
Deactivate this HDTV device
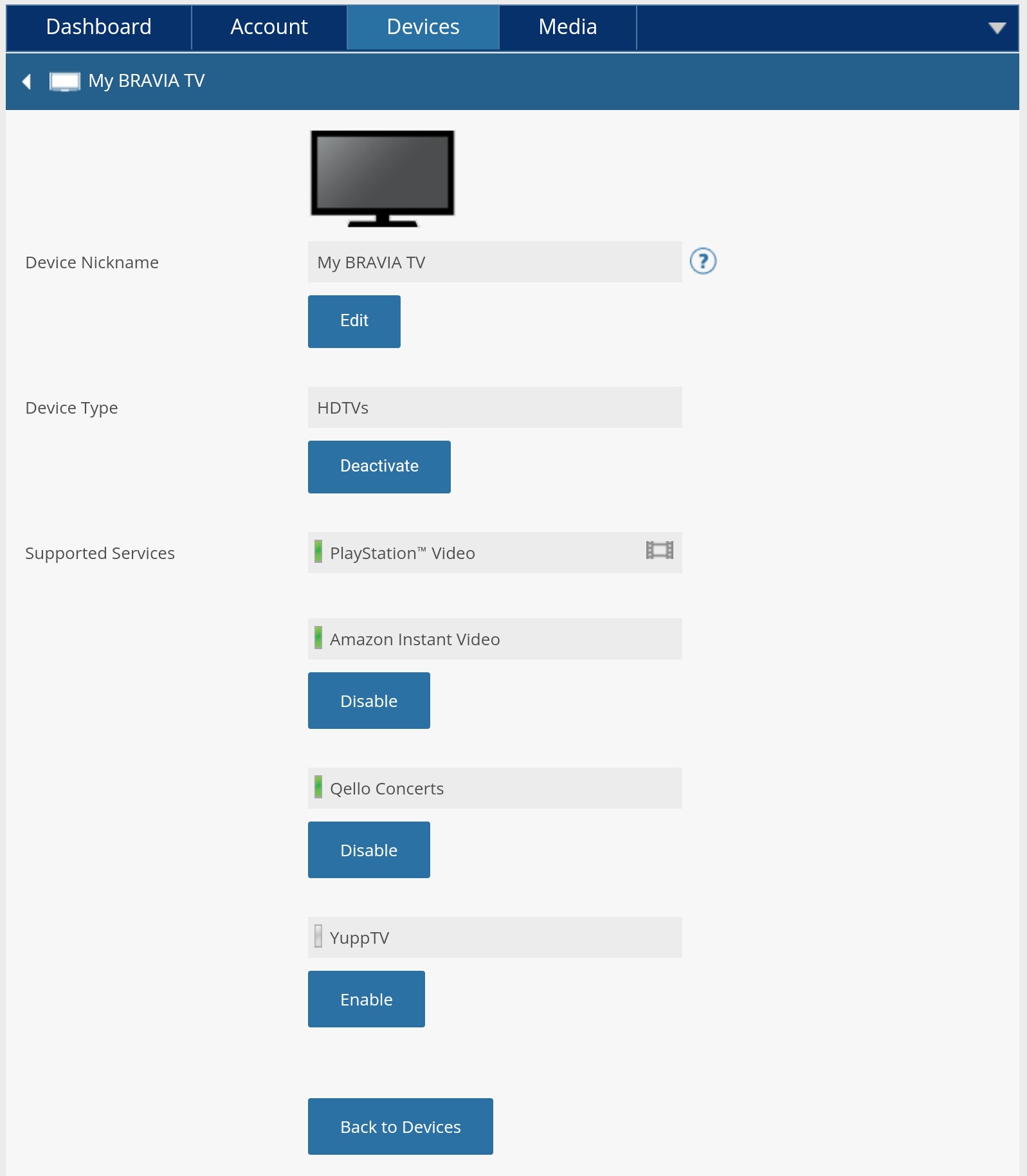click(379, 466)
